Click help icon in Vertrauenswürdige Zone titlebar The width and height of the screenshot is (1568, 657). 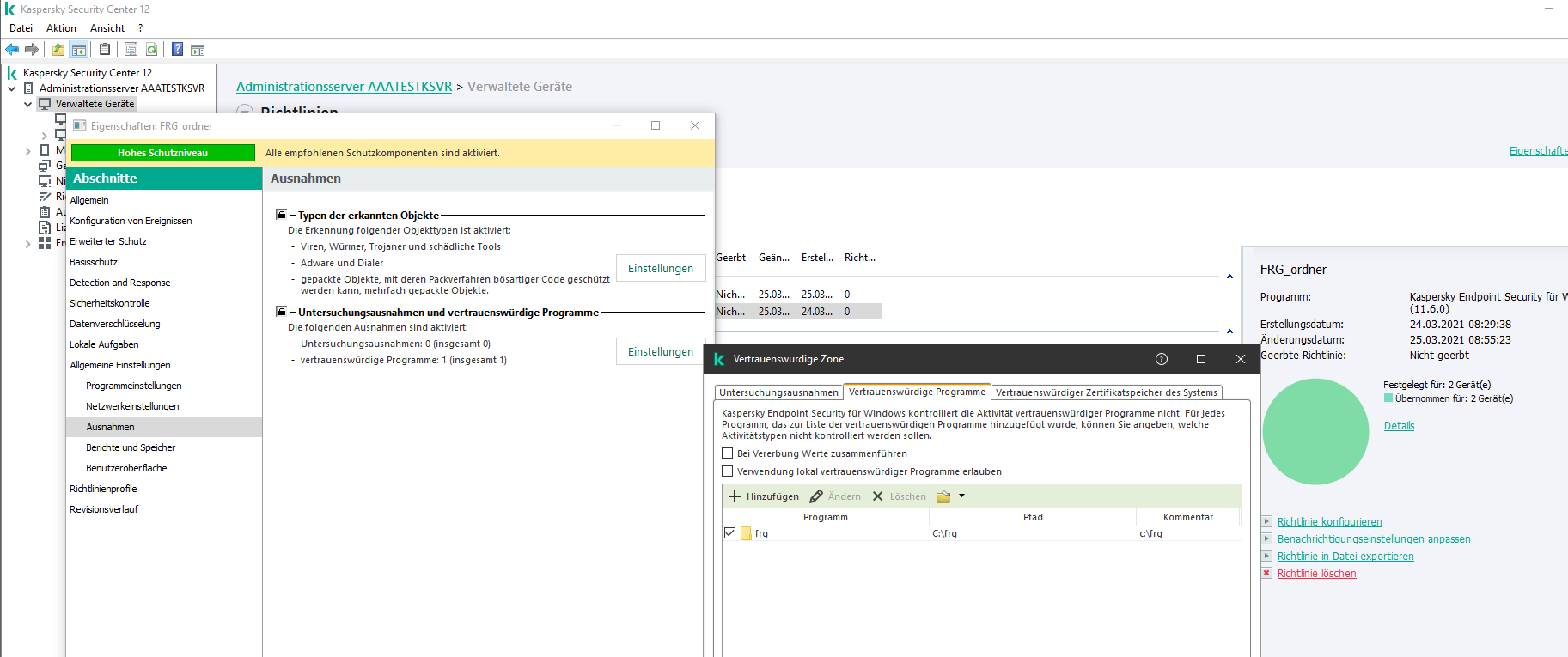tap(1162, 359)
